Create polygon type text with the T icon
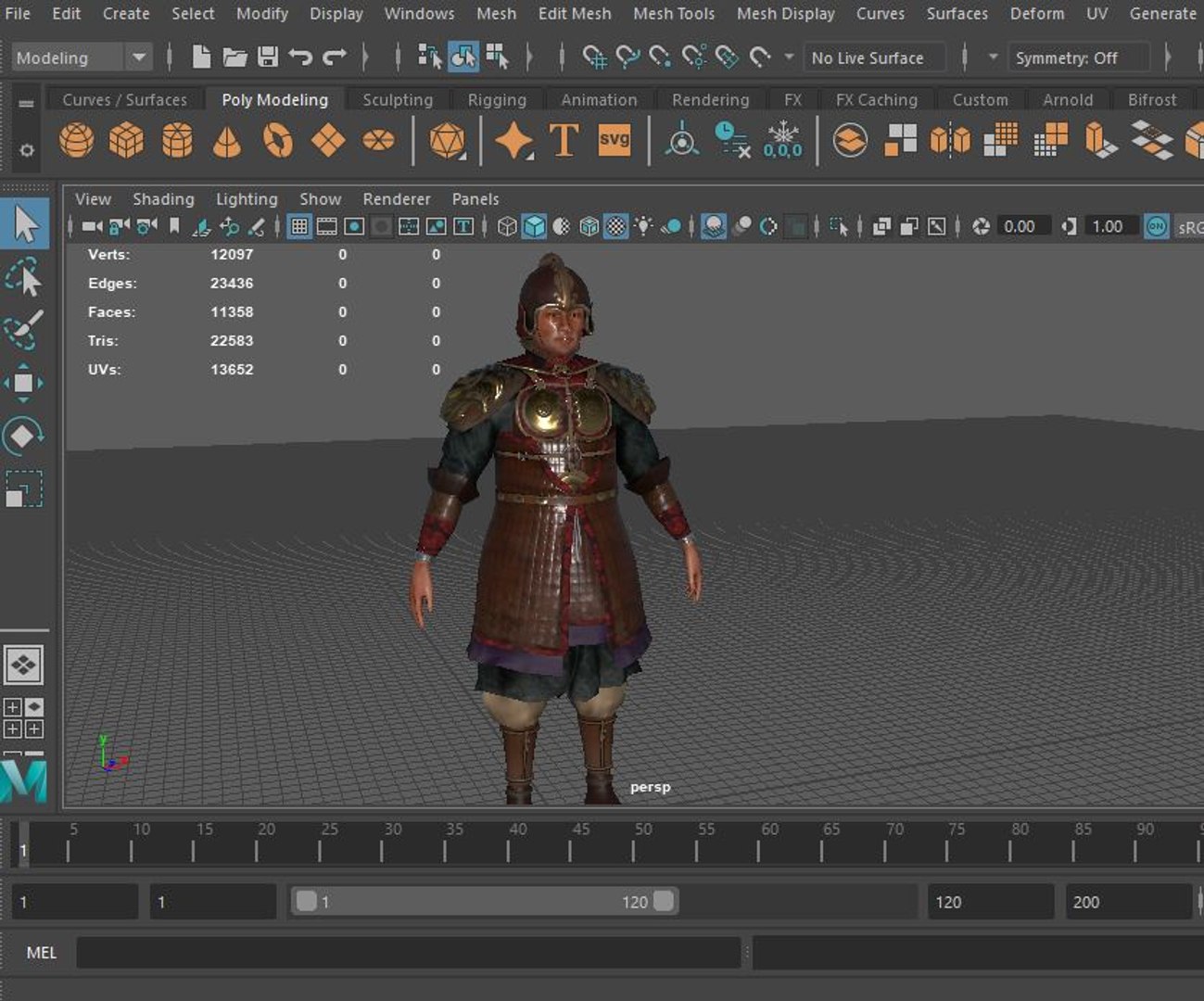Screen dimensions: 1204x1001 [564, 141]
